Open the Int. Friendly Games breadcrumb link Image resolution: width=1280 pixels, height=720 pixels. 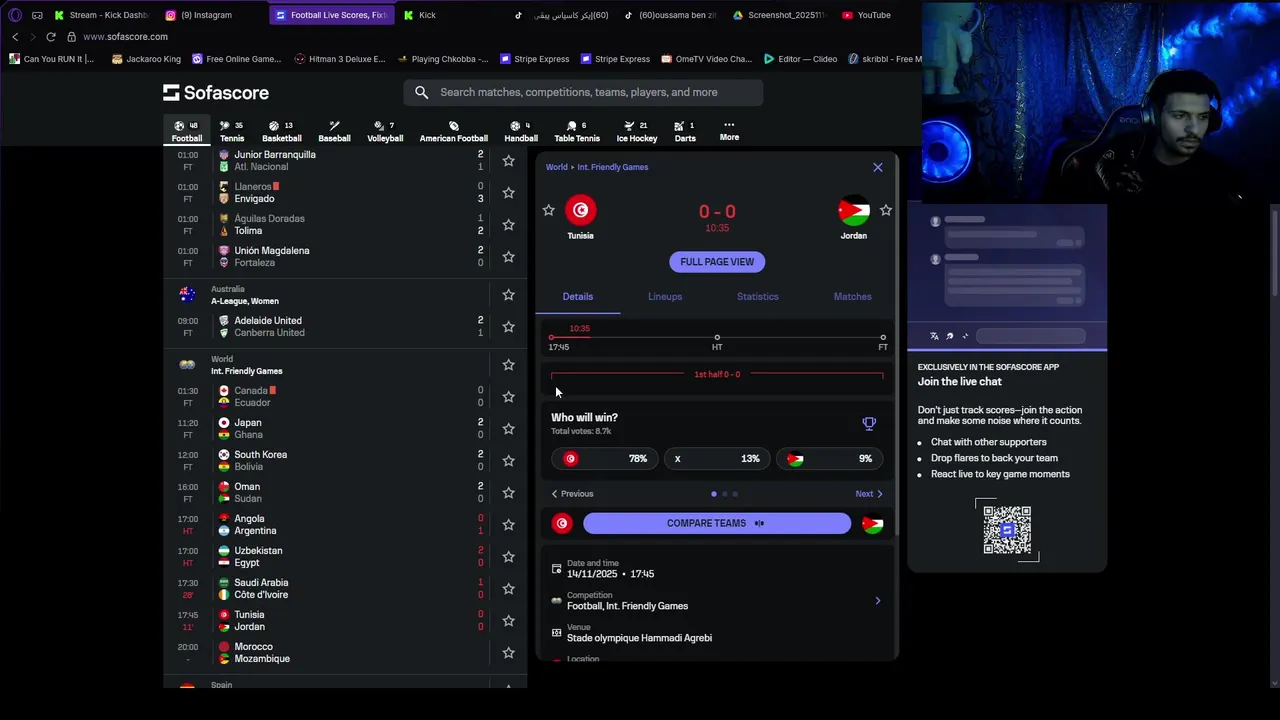pos(612,167)
